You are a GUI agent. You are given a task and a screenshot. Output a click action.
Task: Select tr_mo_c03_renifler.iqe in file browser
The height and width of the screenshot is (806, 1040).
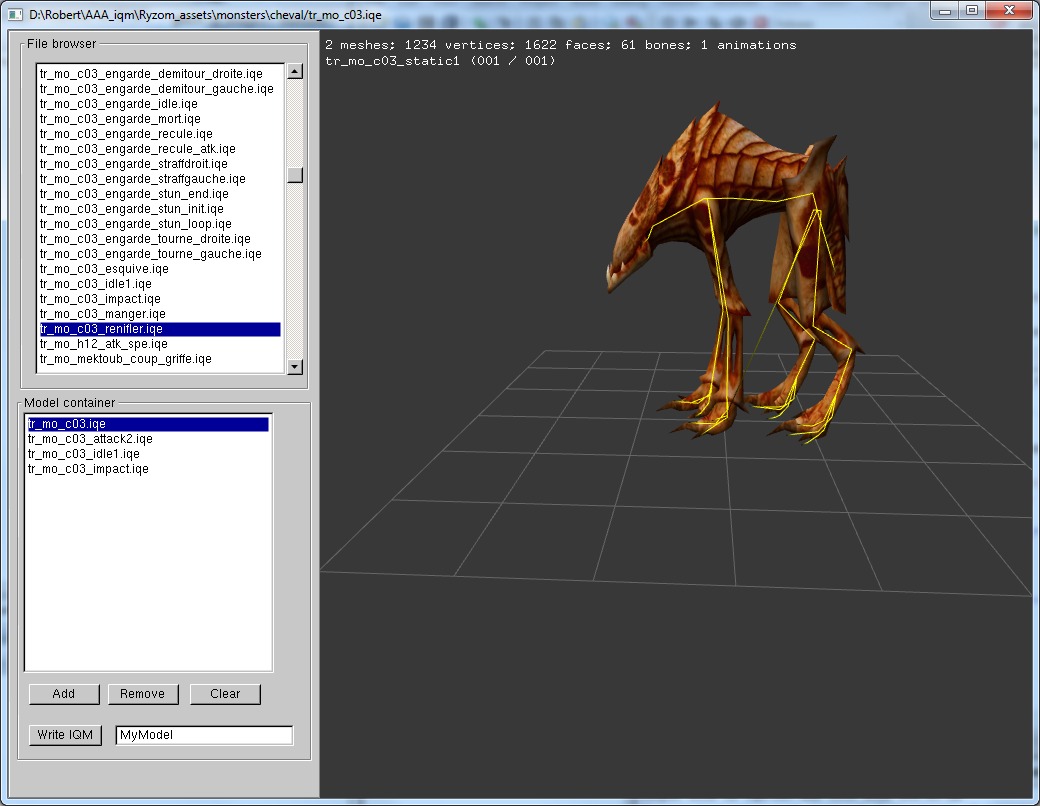[x=101, y=329]
